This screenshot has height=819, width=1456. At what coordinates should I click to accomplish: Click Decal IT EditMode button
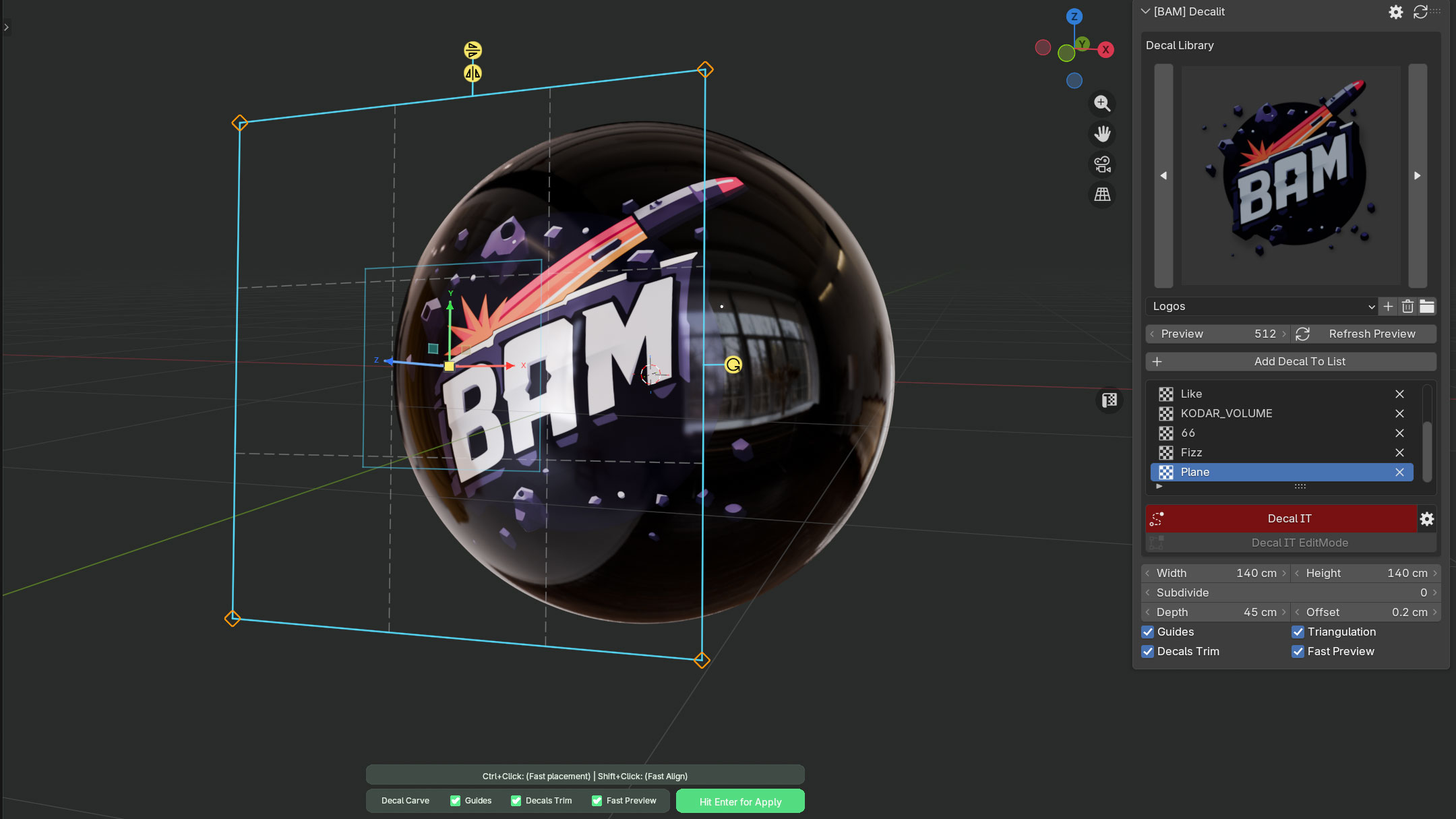click(1291, 543)
